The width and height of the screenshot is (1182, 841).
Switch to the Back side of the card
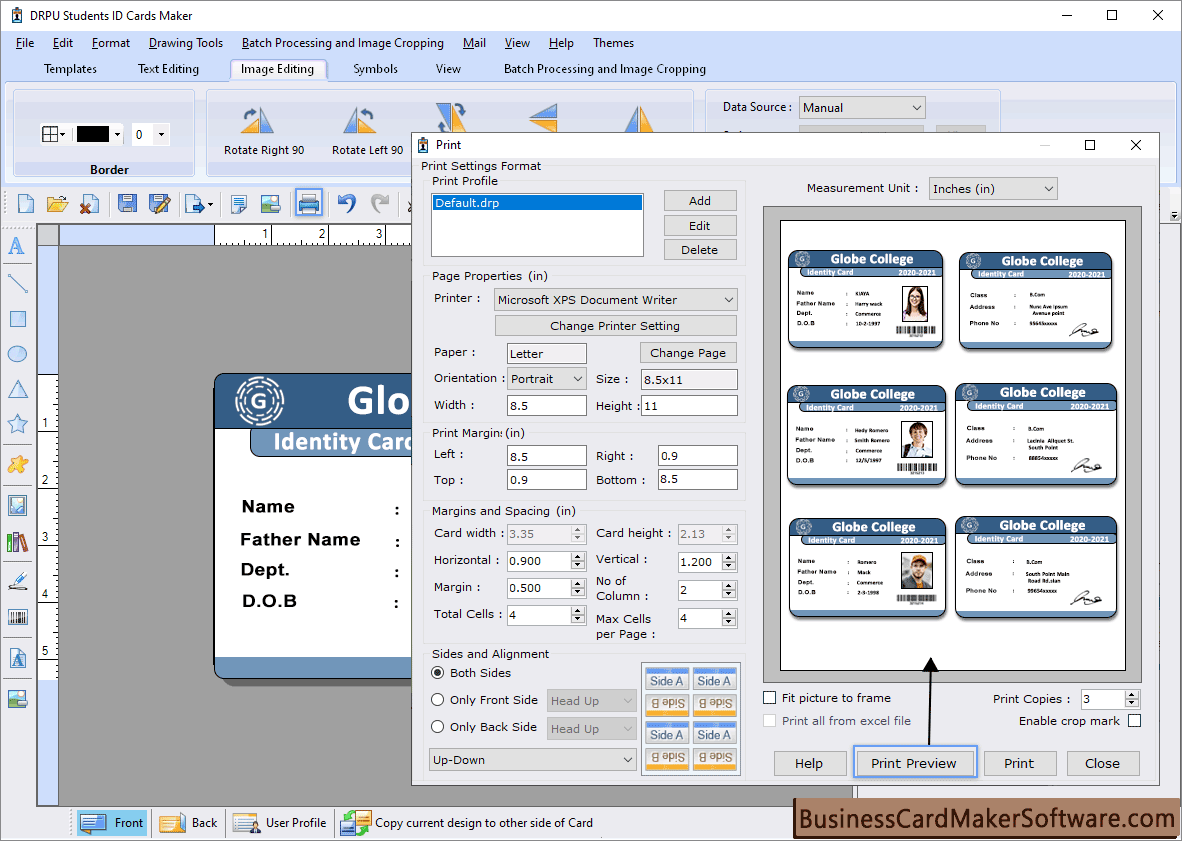188,822
